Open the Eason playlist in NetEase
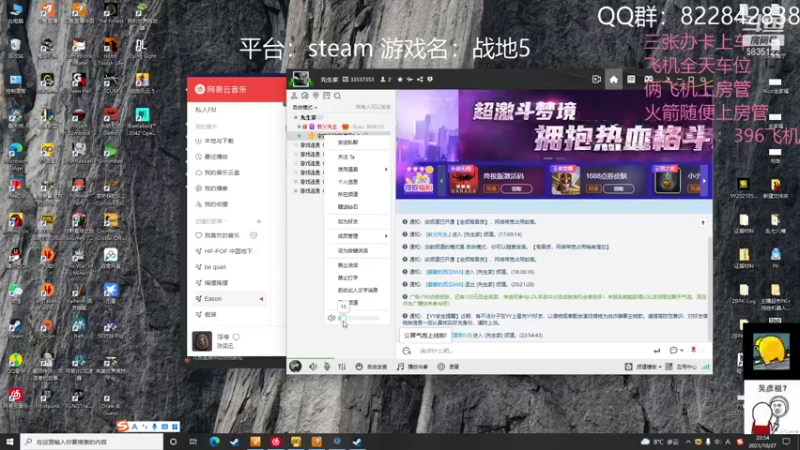 [228, 298]
